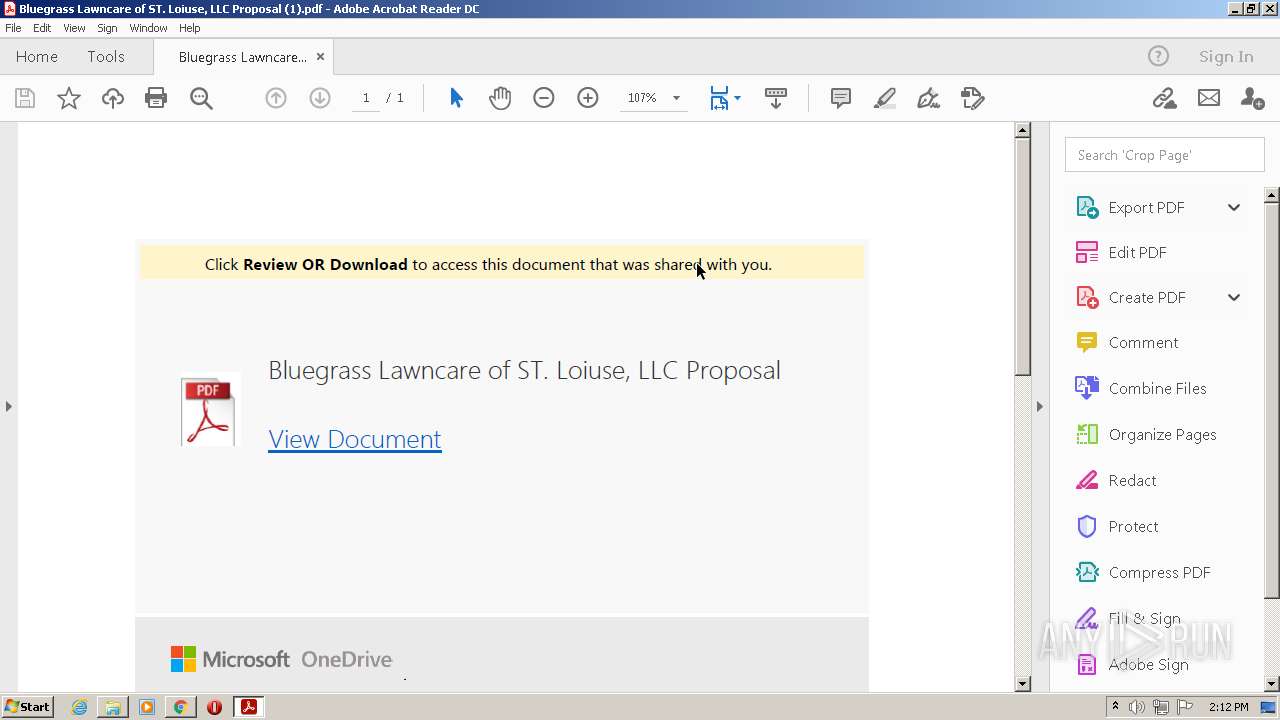Click Sign In
The width and height of the screenshot is (1280, 720).
coord(1226,56)
